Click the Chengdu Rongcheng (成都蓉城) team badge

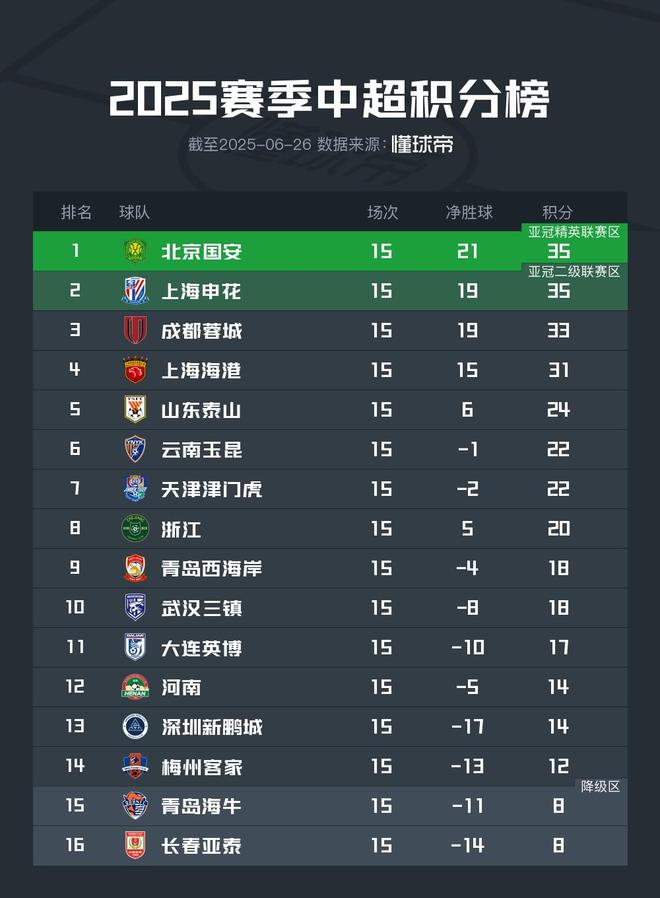pos(135,330)
